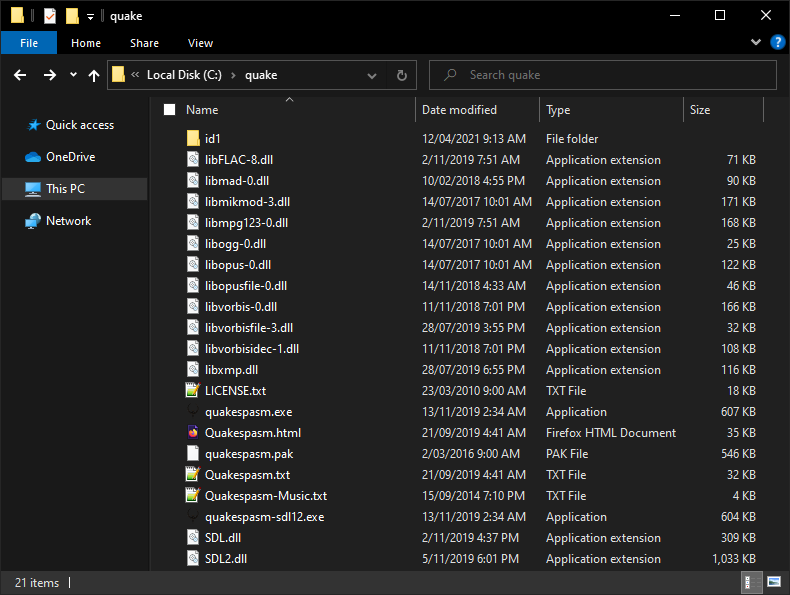Open the File menu

pyautogui.click(x=29, y=43)
